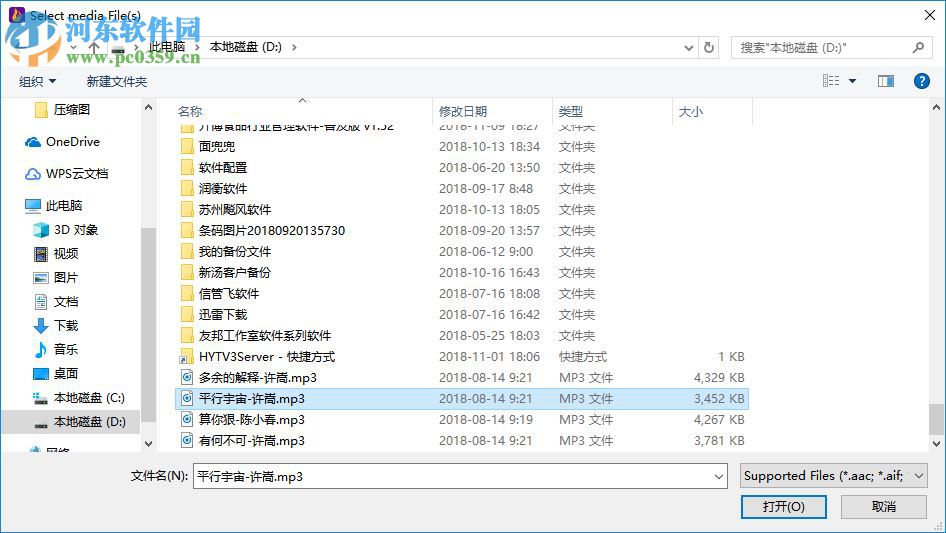The width and height of the screenshot is (946, 533).
Task: Toggle the preview pane icon
Action: [x=886, y=81]
